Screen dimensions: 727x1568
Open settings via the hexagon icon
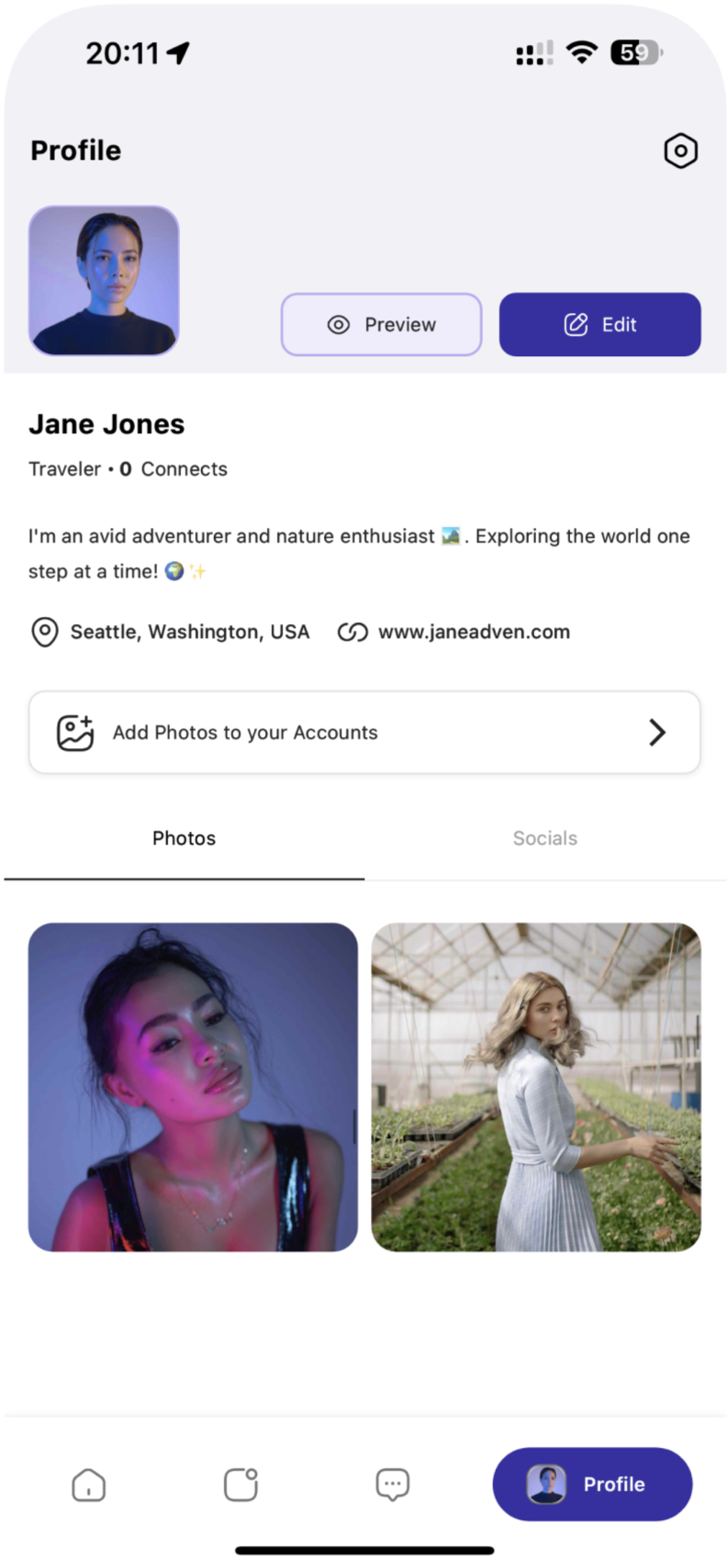click(x=680, y=151)
